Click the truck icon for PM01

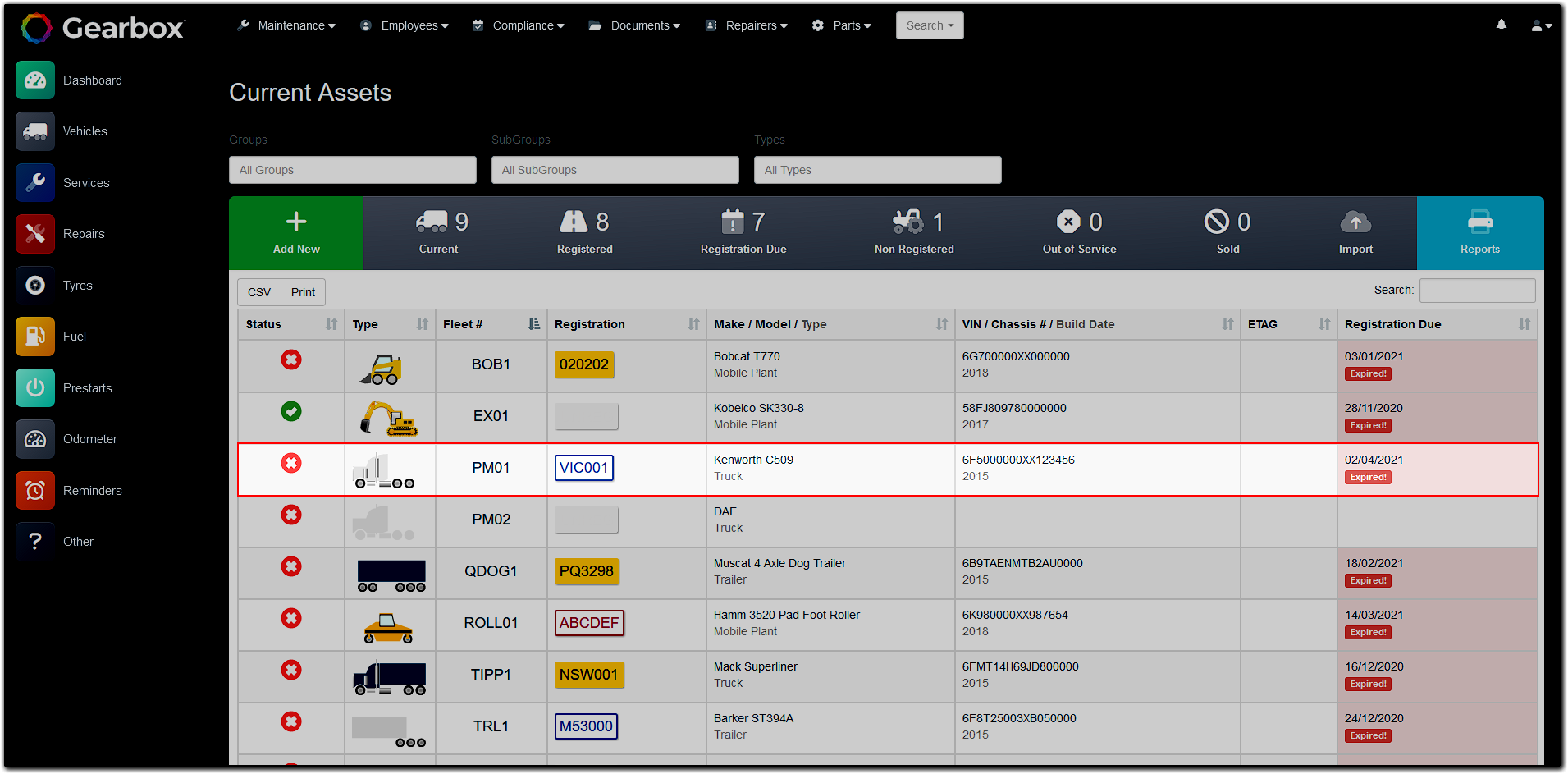383,471
